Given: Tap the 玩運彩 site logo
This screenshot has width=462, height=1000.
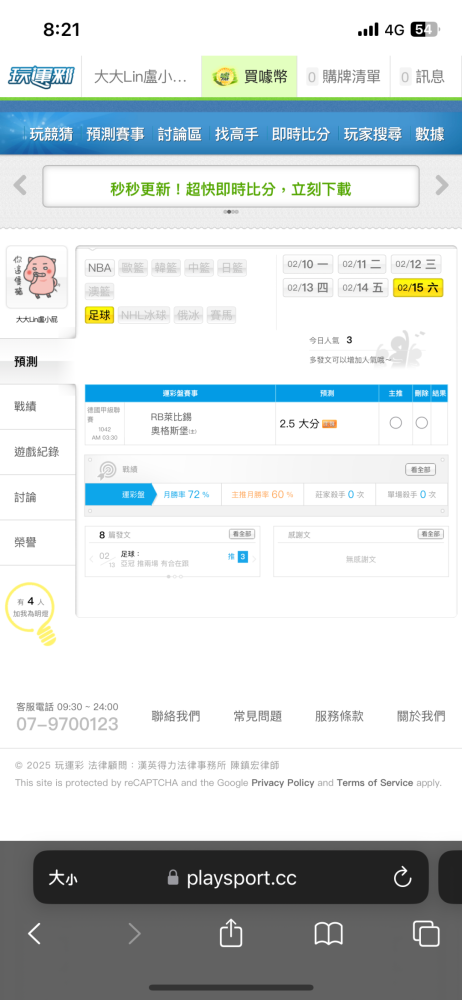Looking at the screenshot, I should pyautogui.click(x=41, y=77).
